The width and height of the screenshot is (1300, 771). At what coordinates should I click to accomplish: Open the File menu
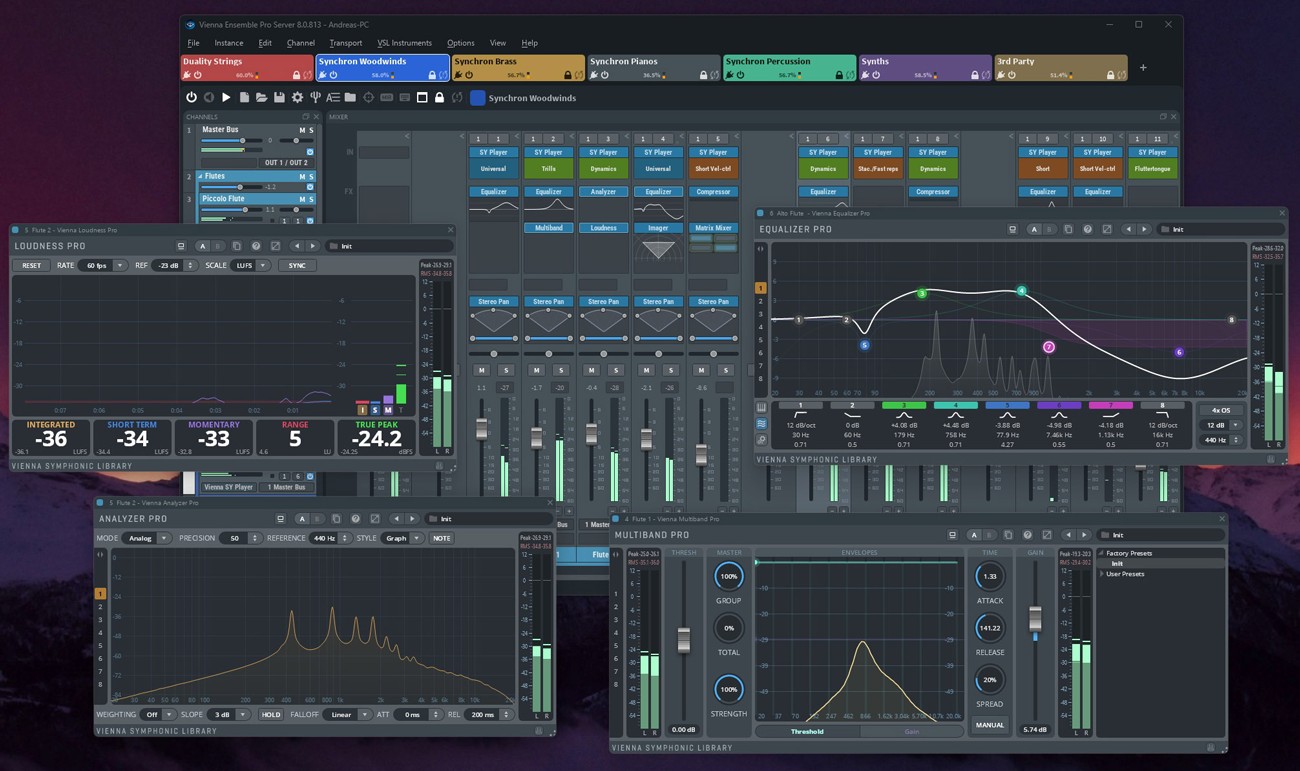193,43
